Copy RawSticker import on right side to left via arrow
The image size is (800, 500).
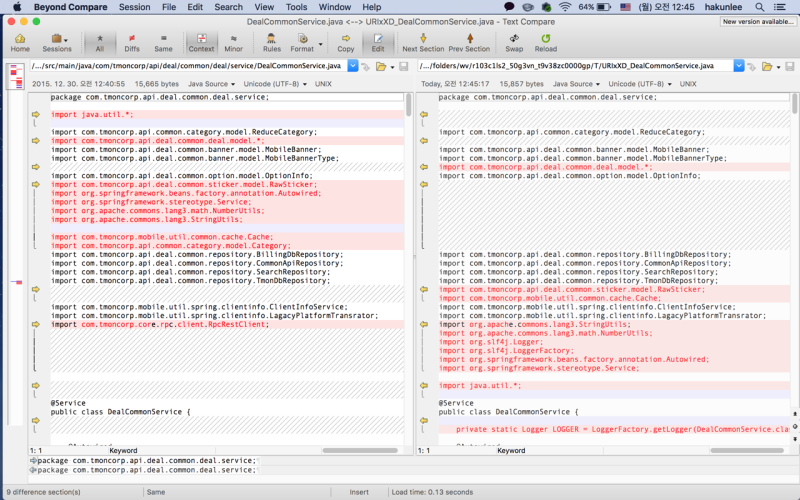coord(423,289)
